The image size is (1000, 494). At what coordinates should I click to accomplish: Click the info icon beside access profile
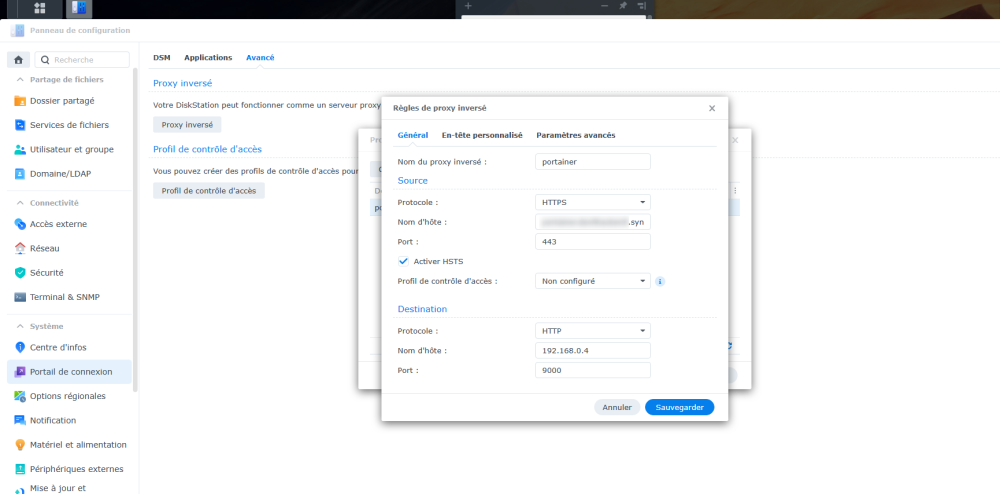click(x=660, y=282)
